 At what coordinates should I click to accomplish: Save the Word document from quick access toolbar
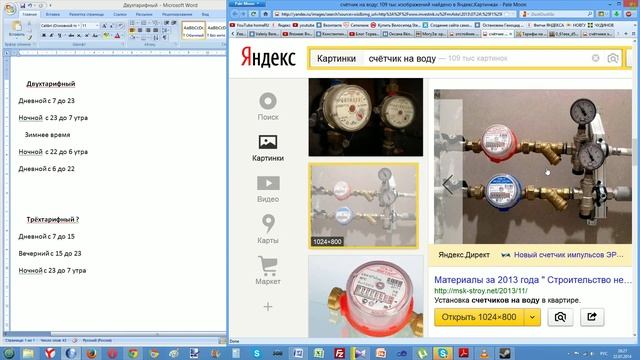22,5
